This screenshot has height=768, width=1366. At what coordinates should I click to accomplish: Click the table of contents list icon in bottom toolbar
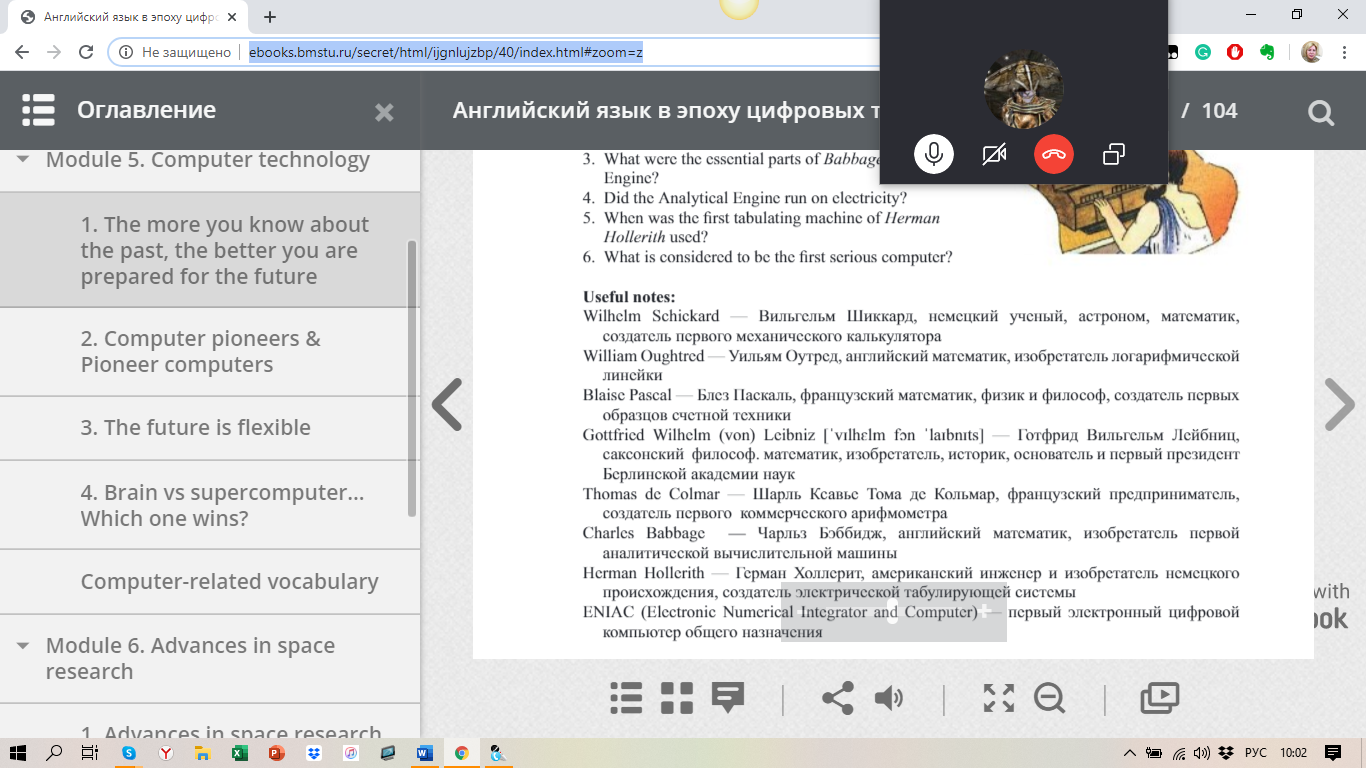click(x=626, y=697)
